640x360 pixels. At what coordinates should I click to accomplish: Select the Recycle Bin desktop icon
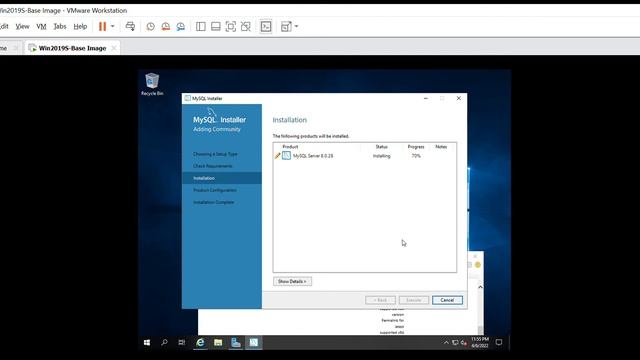(x=152, y=84)
